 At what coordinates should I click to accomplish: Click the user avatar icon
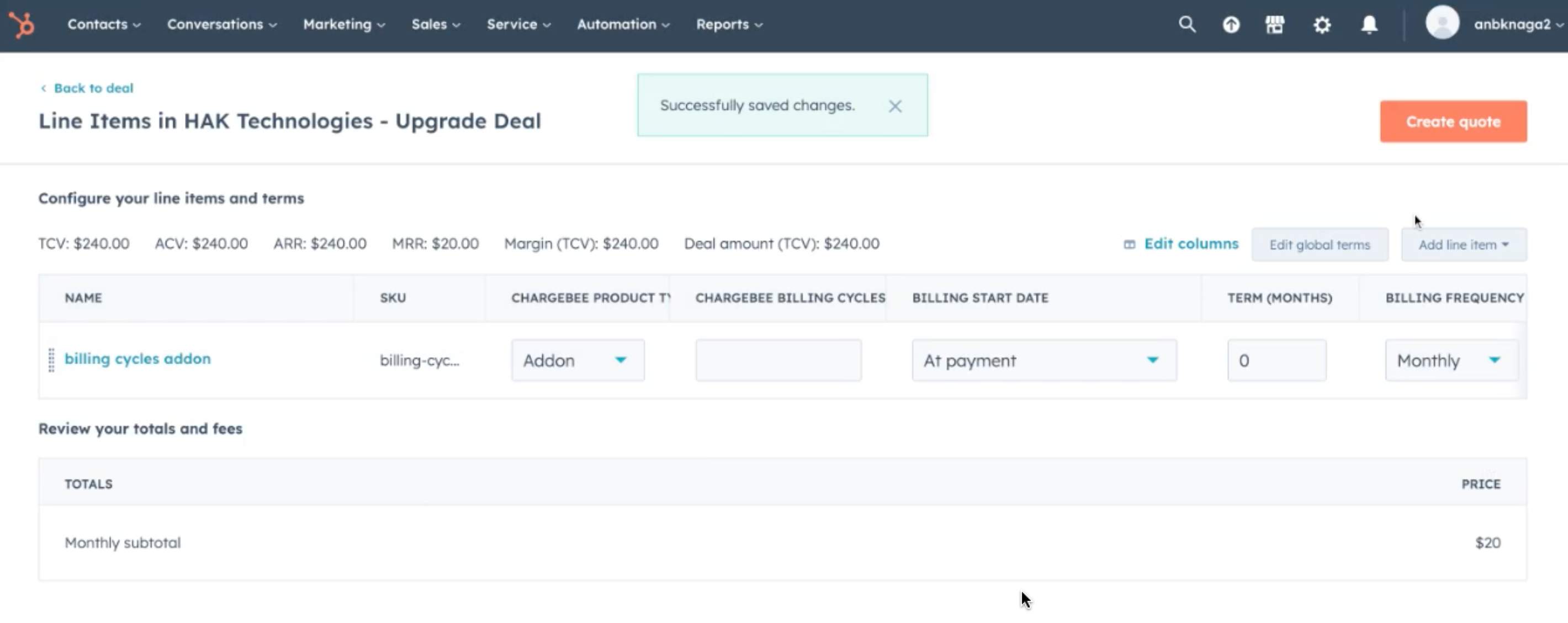coord(1442,24)
